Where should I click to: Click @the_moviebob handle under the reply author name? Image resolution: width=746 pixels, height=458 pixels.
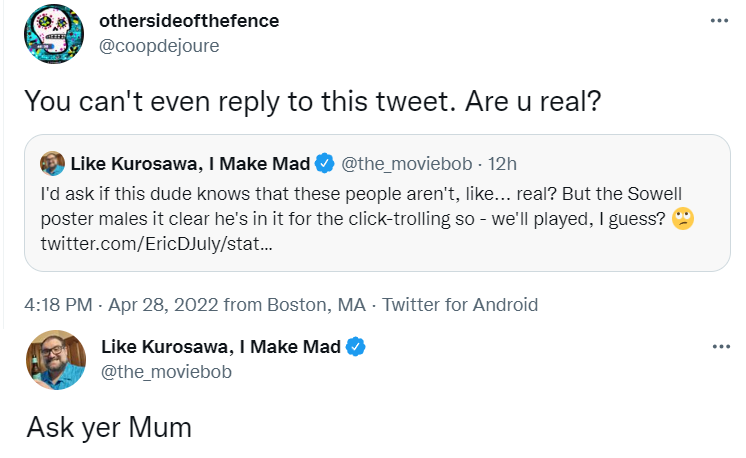click(167, 372)
